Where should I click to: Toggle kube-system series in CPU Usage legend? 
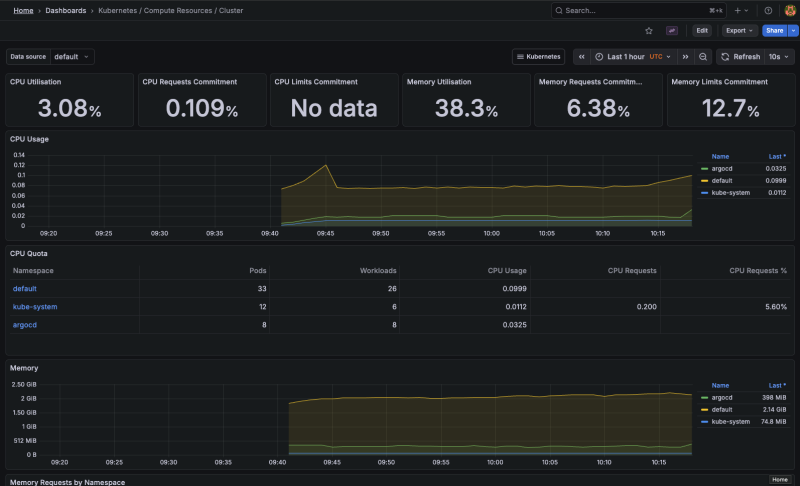[x=729, y=192]
